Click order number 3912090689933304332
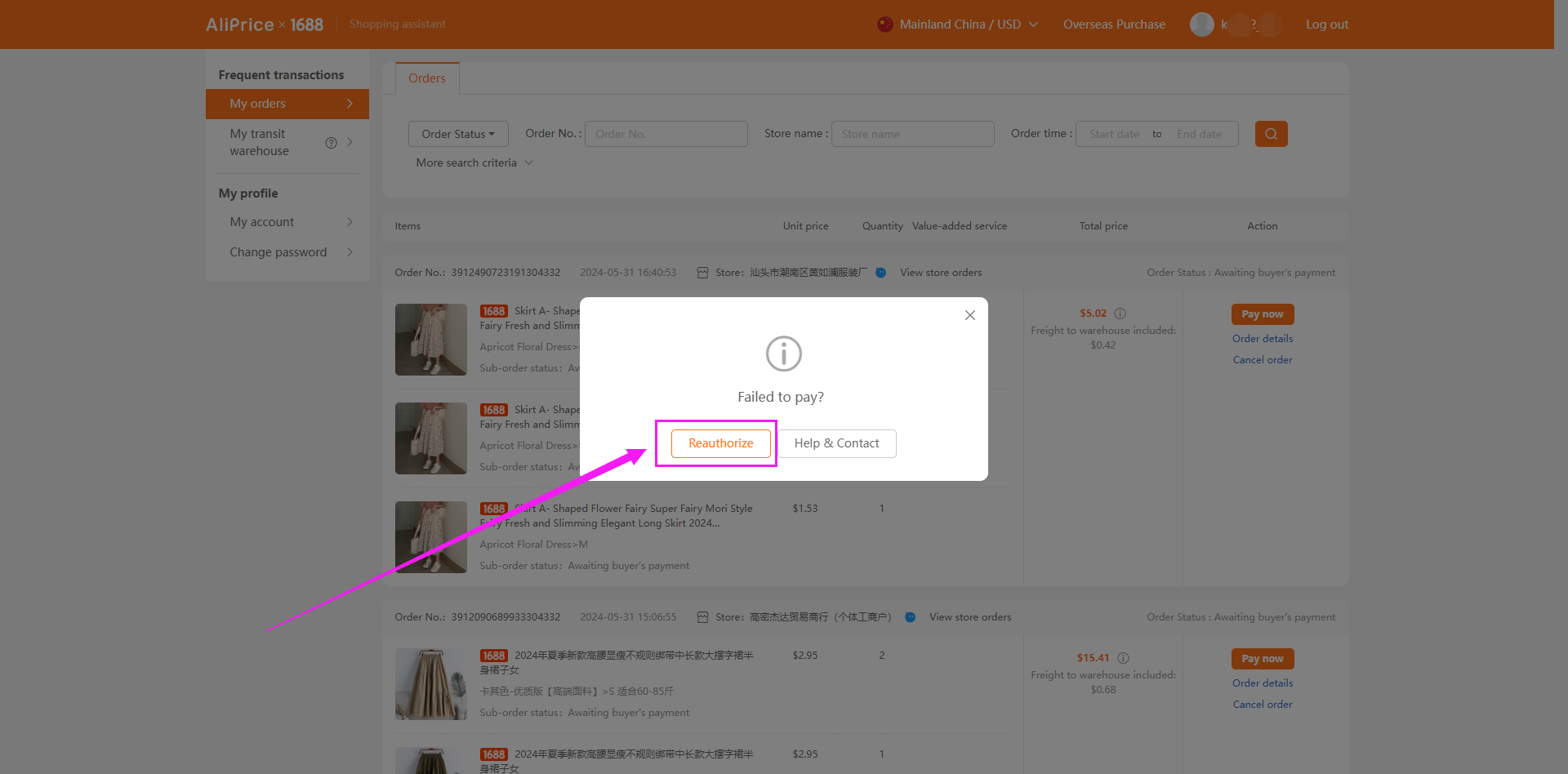 coord(506,617)
